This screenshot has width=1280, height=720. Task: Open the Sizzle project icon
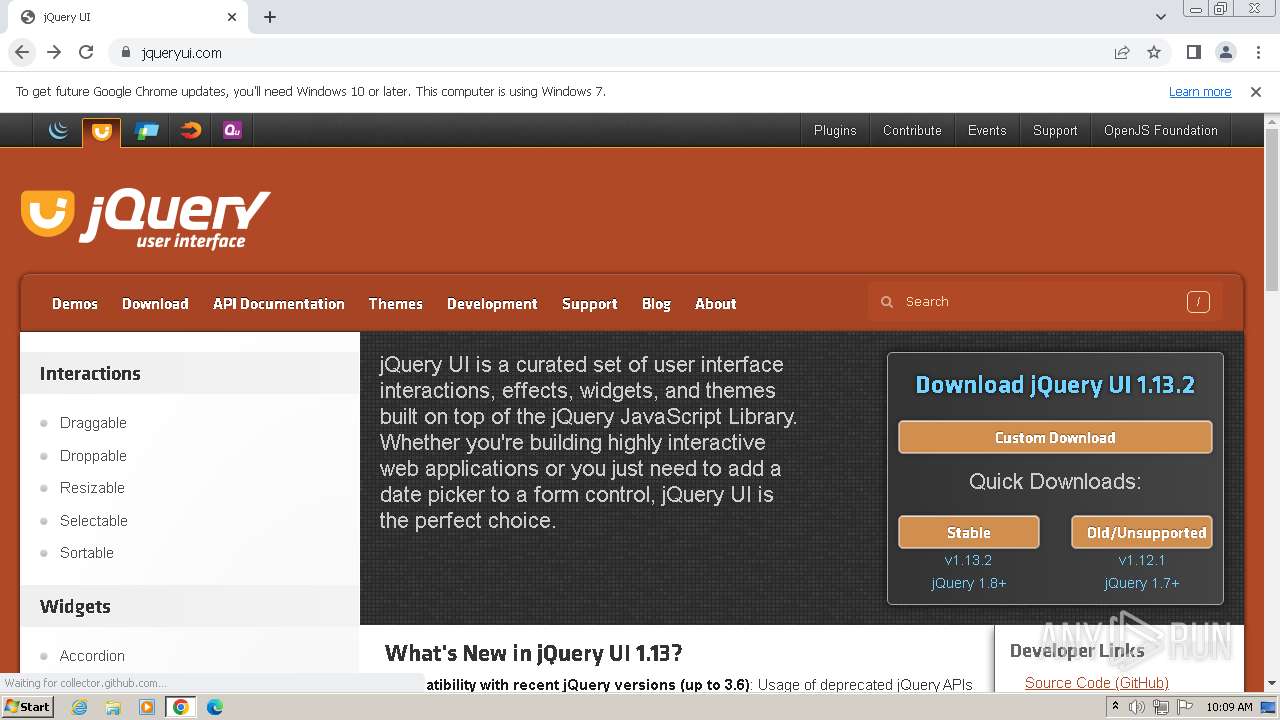click(x=190, y=130)
